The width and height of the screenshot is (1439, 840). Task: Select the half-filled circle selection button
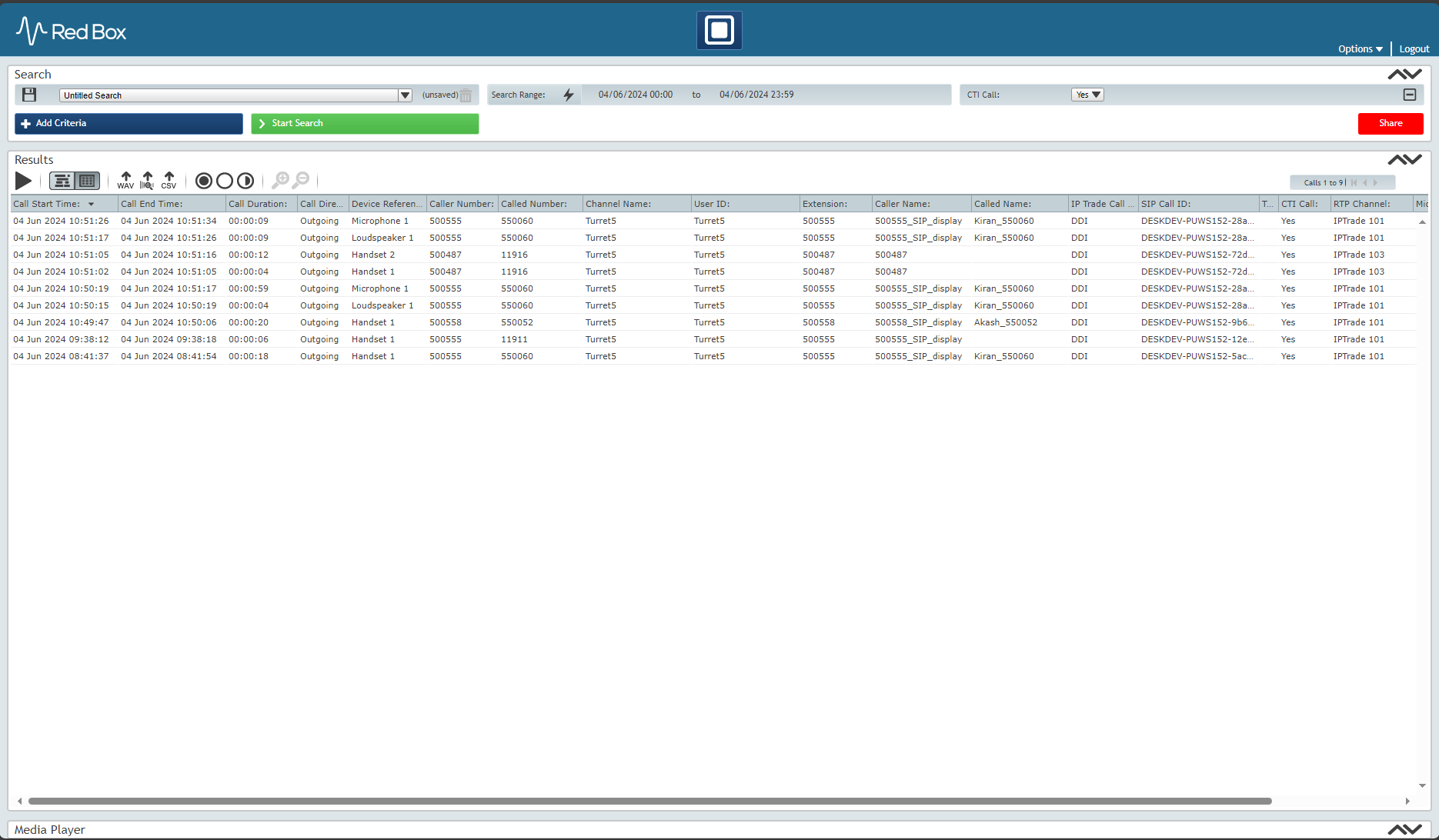245,181
